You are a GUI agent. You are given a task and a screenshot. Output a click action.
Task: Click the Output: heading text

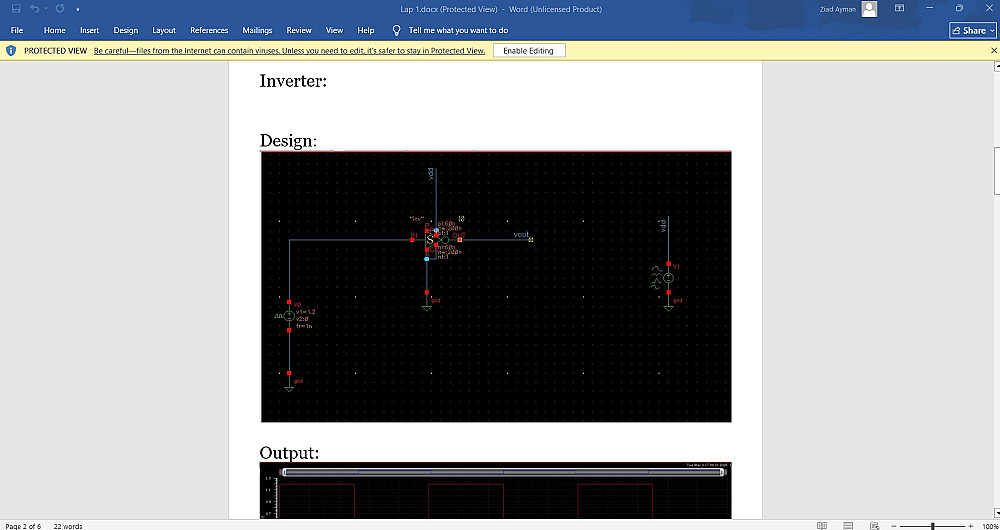tap(289, 453)
